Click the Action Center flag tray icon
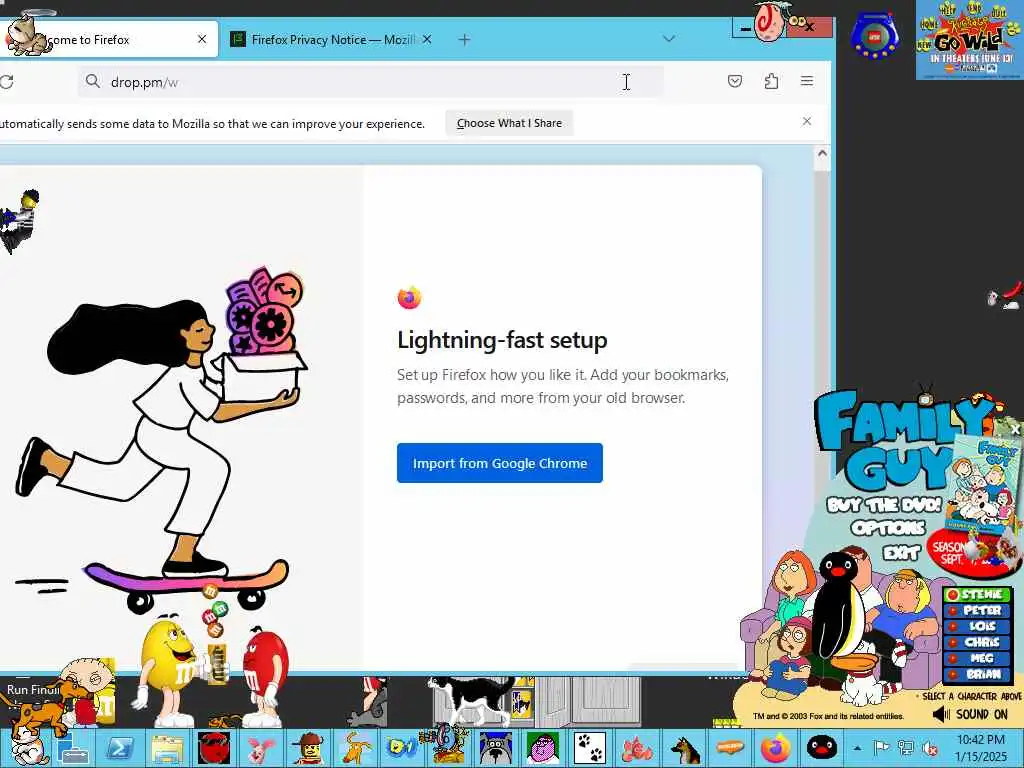 (x=881, y=748)
